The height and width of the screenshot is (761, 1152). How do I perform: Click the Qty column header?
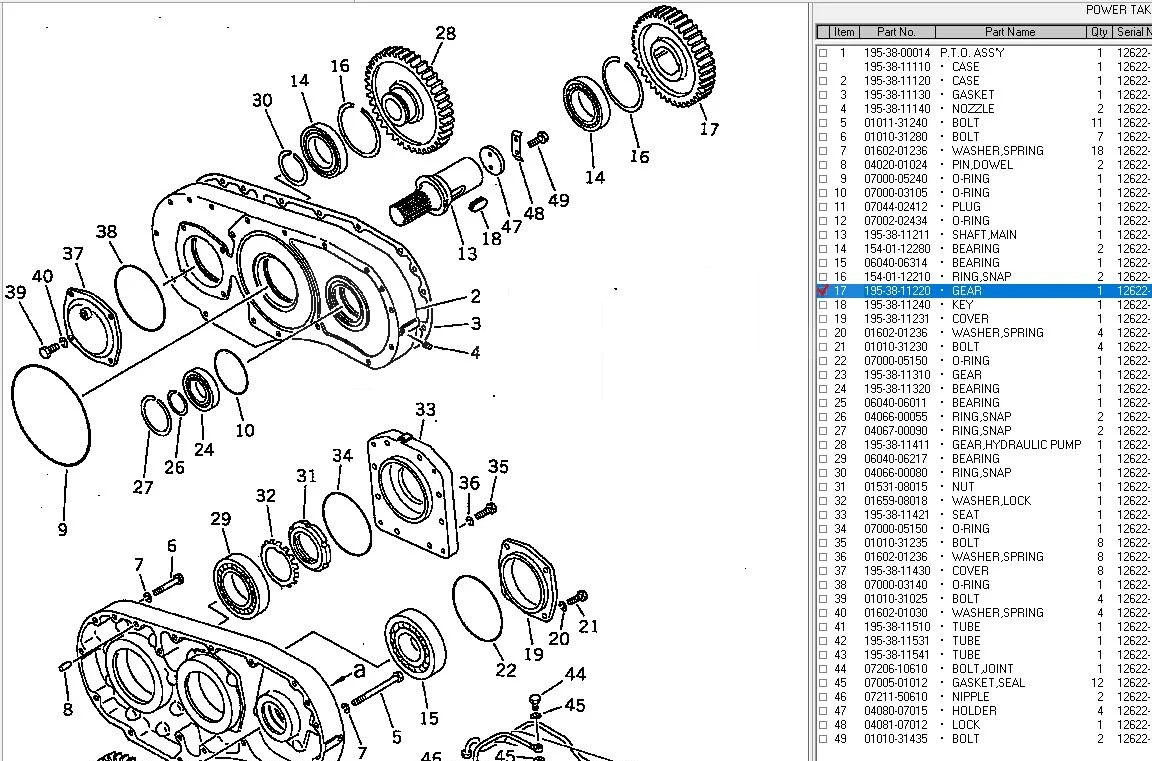pyautogui.click(x=1099, y=32)
